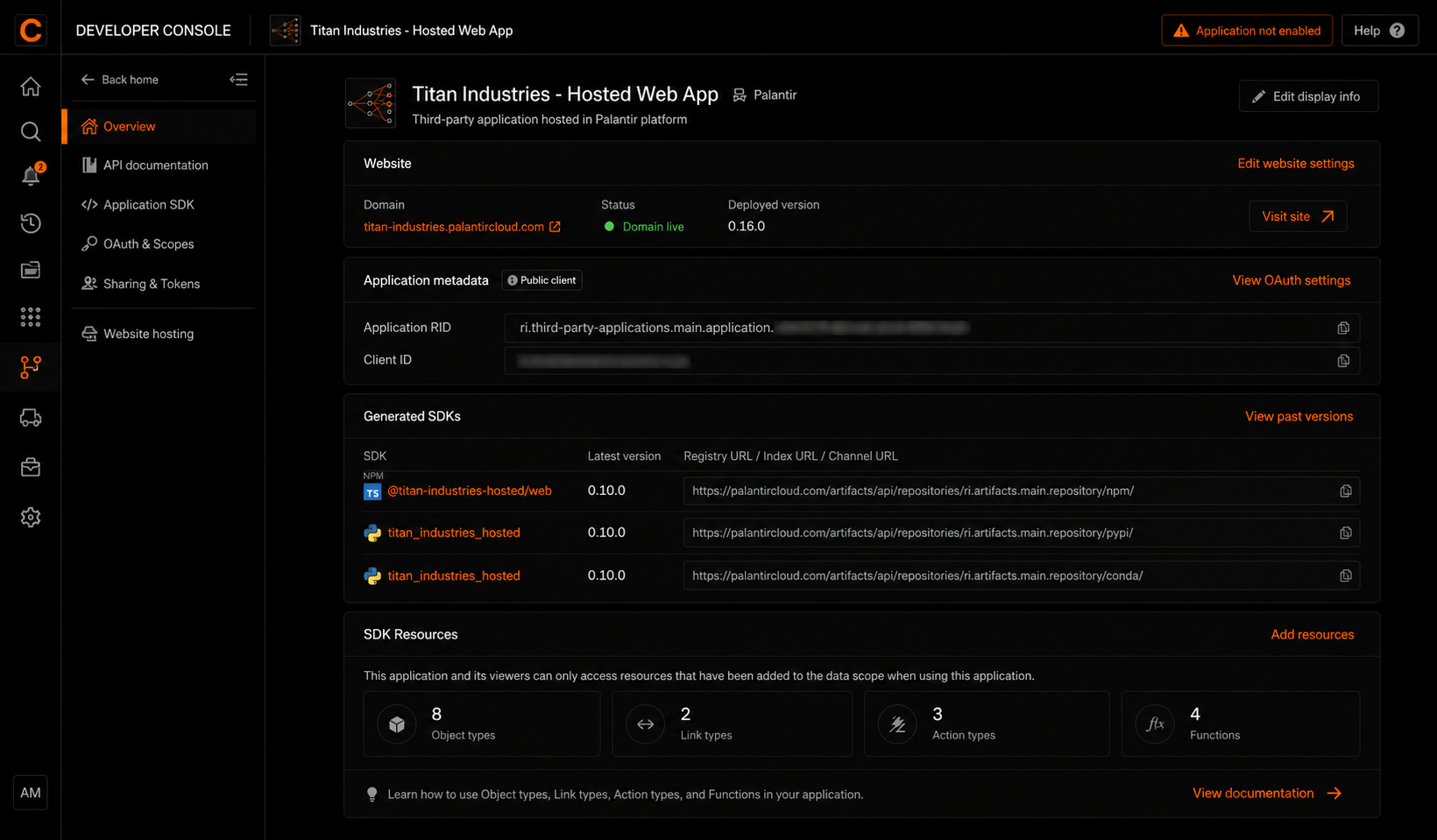
Task: Open the AM user avatar
Action: (31, 793)
